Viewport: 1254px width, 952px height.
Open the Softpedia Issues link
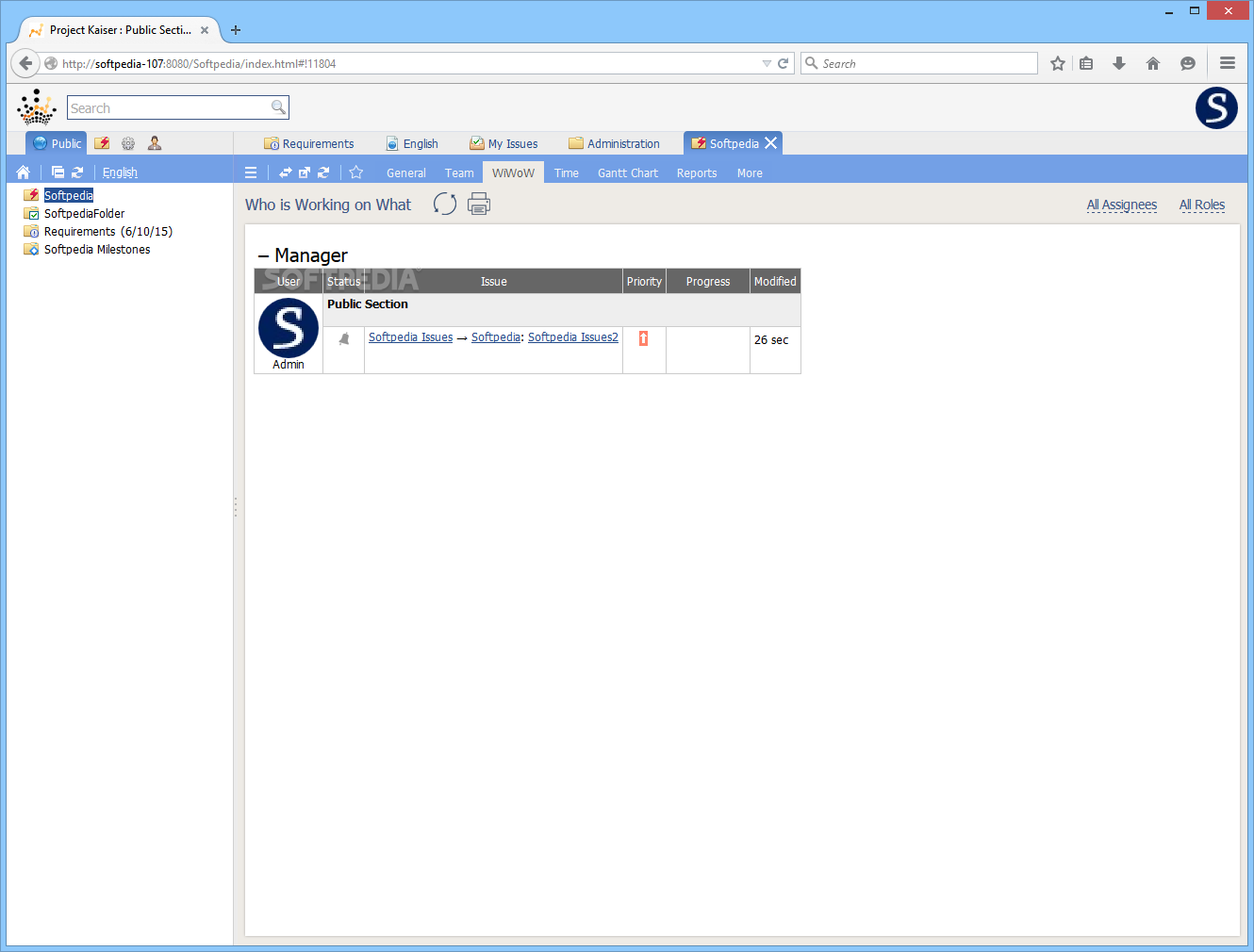pyautogui.click(x=410, y=337)
